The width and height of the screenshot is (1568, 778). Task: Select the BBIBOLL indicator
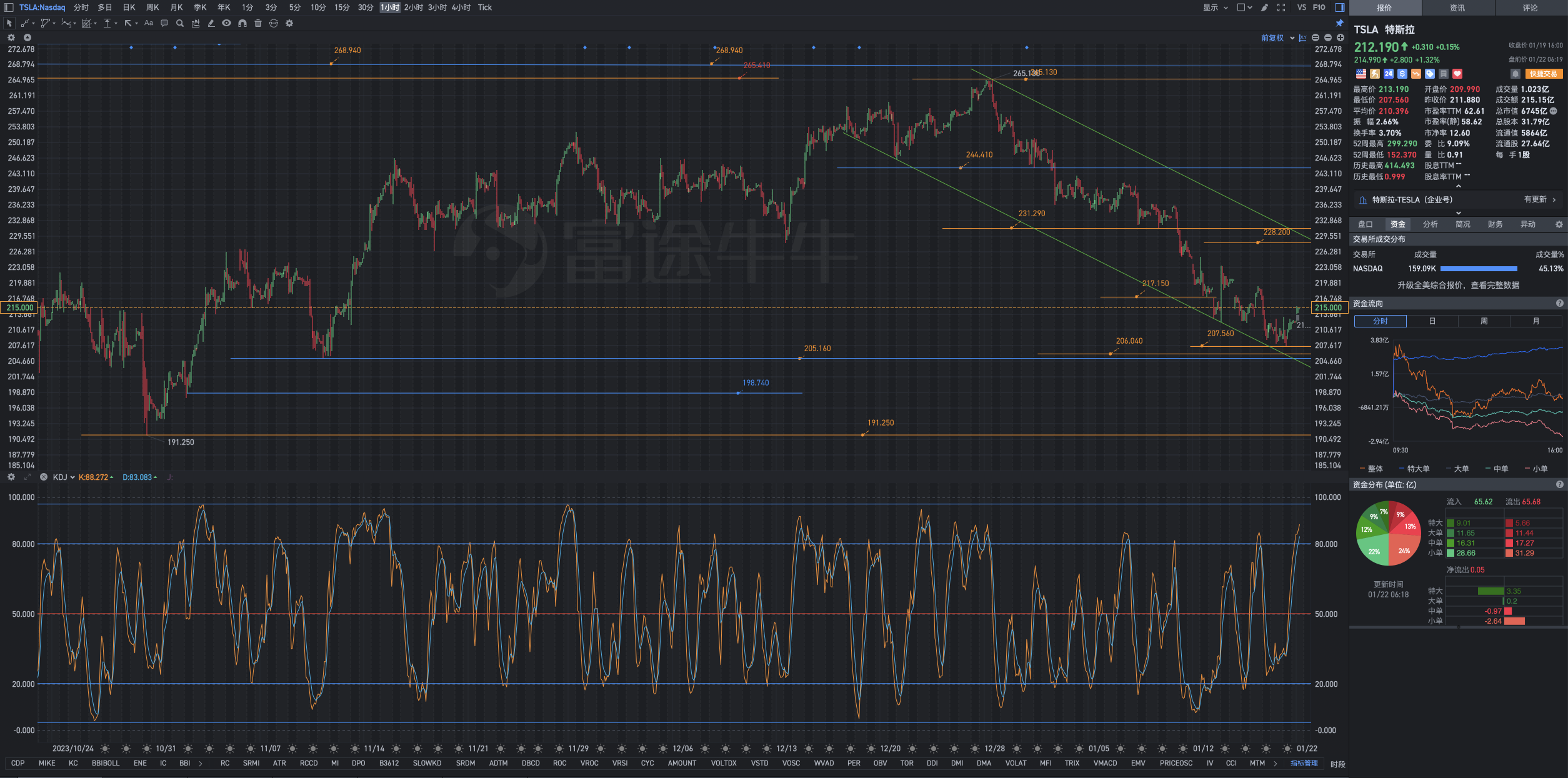[106, 763]
